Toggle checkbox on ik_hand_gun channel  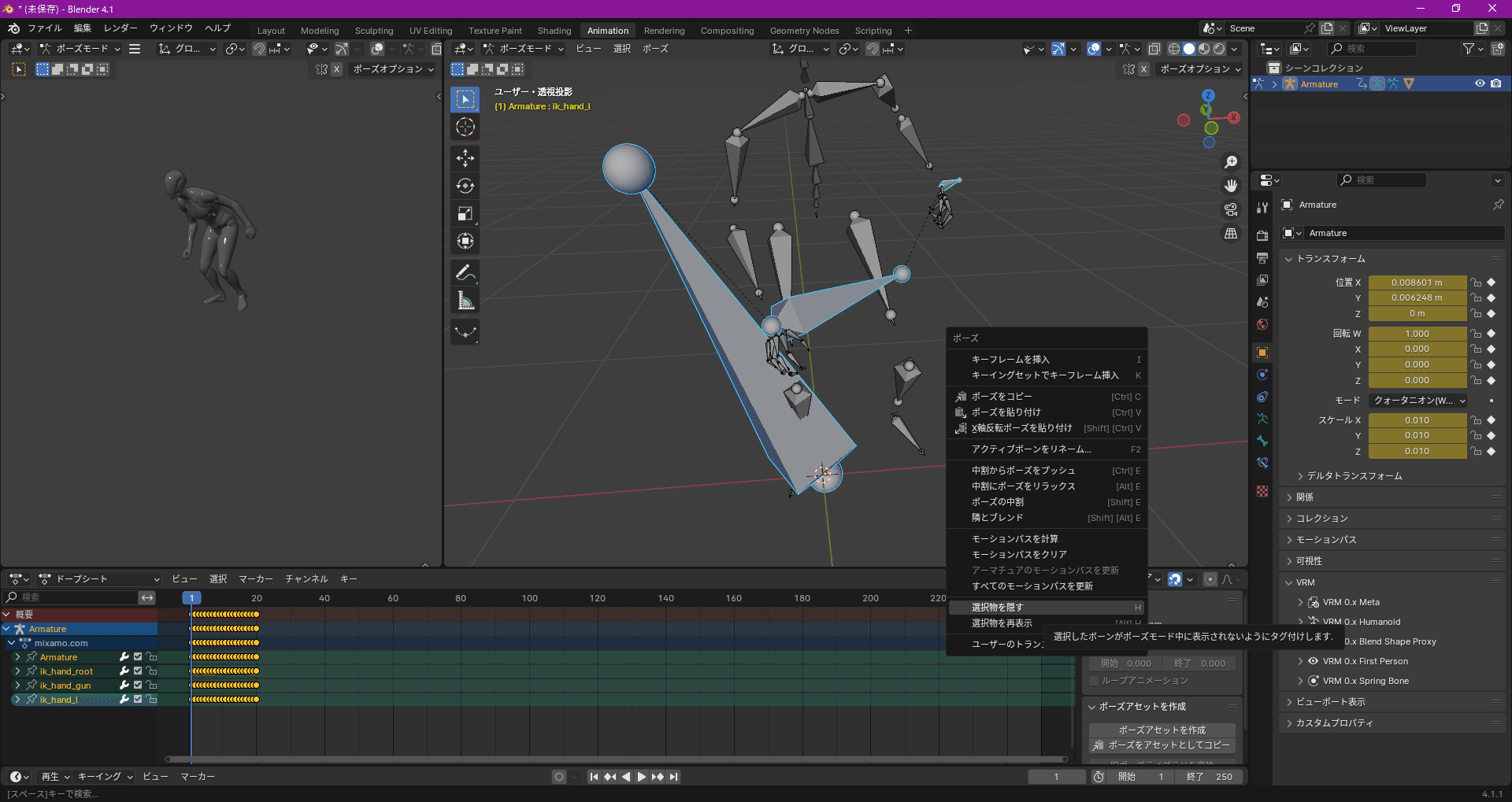138,686
